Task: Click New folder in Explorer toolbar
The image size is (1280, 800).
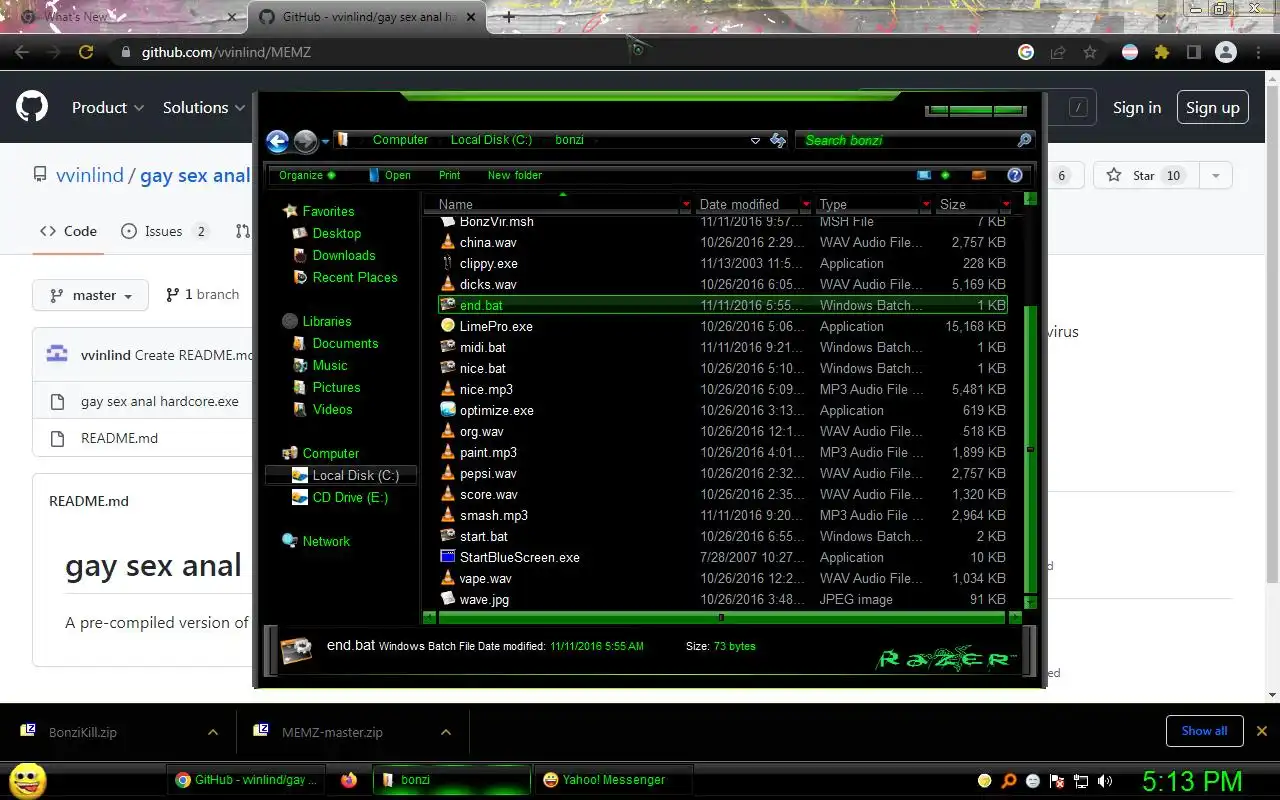Action: [x=515, y=175]
